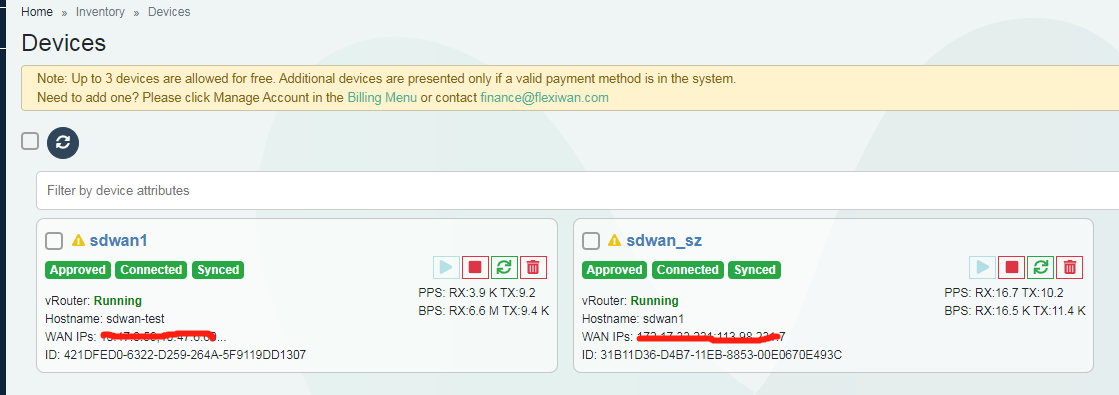
Task: Click Devices in breadcrumb trail
Action: (x=169, y=11)
